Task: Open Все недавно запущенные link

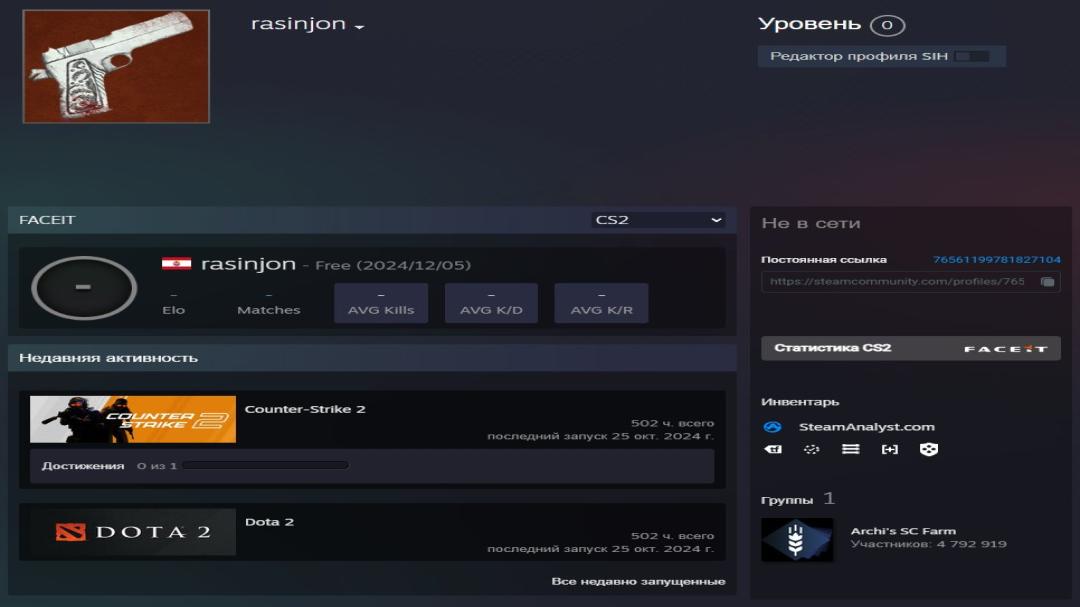Action: [638, 582]
